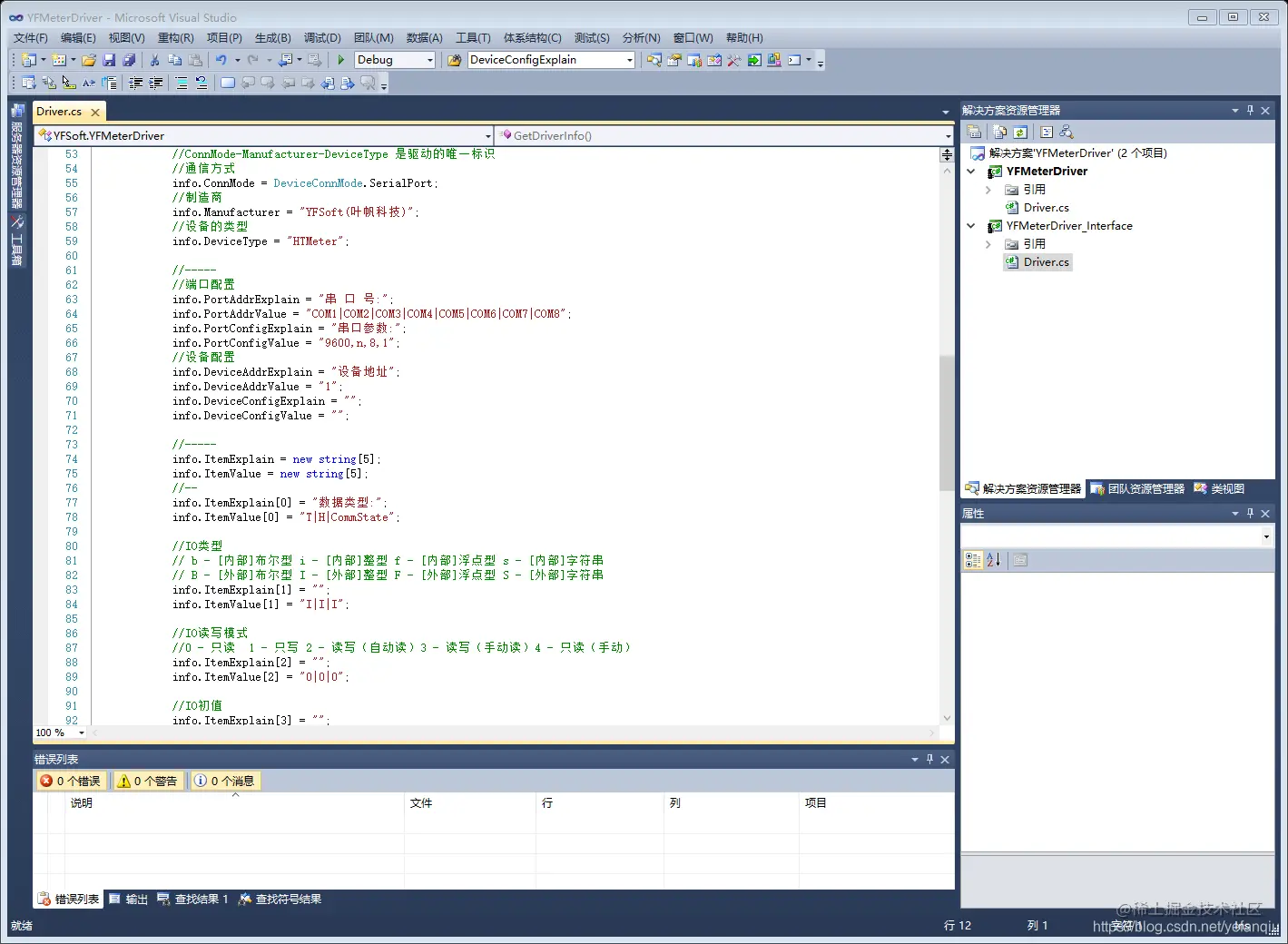Click the Toggle Bookmark icon
The height and width of the screenshot is (944, 1288).
coord(228,83)
